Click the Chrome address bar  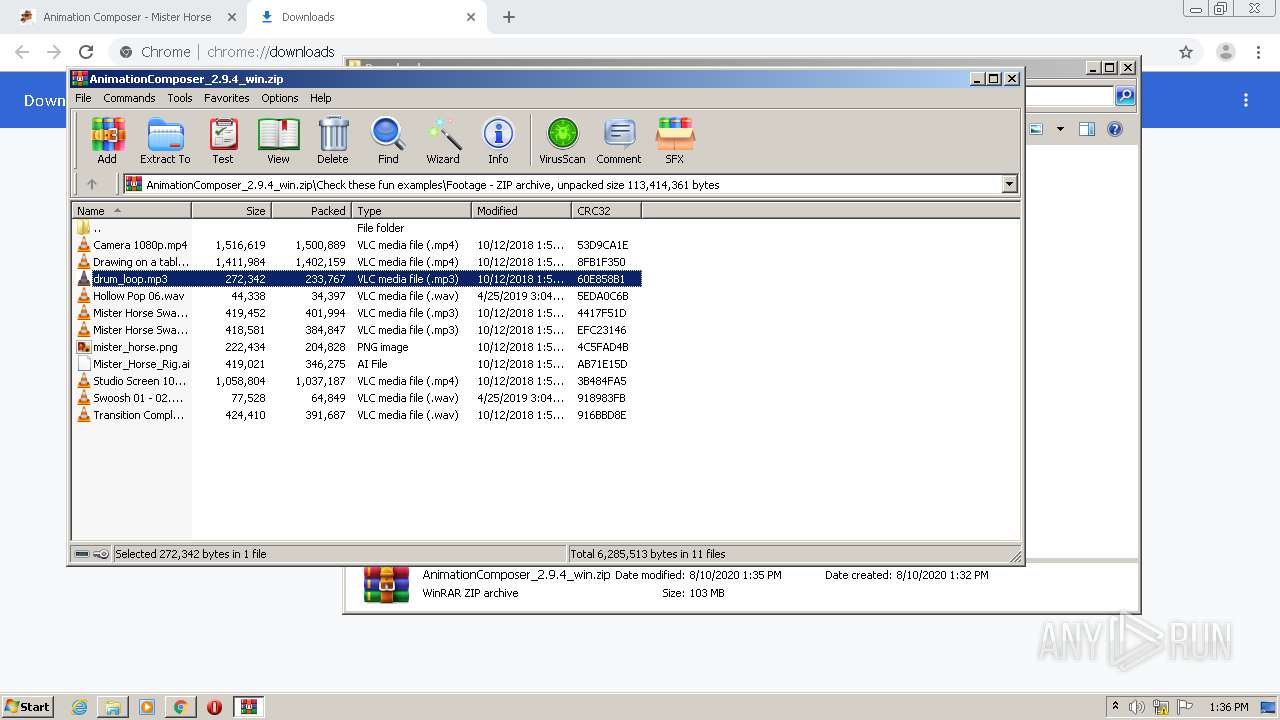640,52
